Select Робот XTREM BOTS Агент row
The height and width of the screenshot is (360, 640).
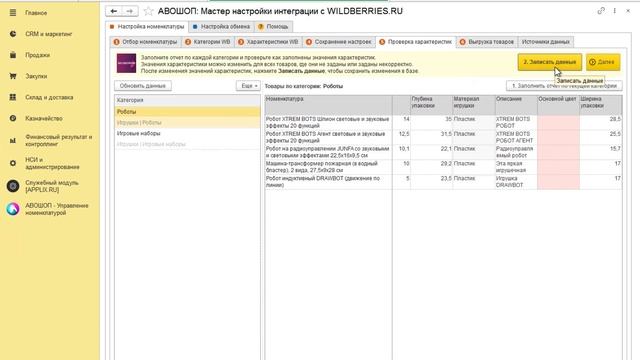tap(328, 137)
